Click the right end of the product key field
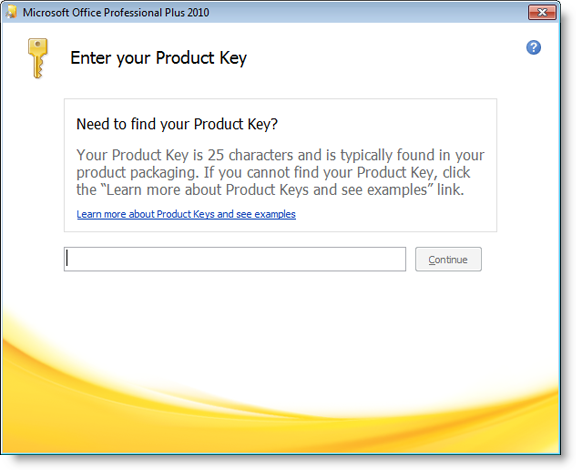This screenshot has width=576, height=470. click(399, 259)
